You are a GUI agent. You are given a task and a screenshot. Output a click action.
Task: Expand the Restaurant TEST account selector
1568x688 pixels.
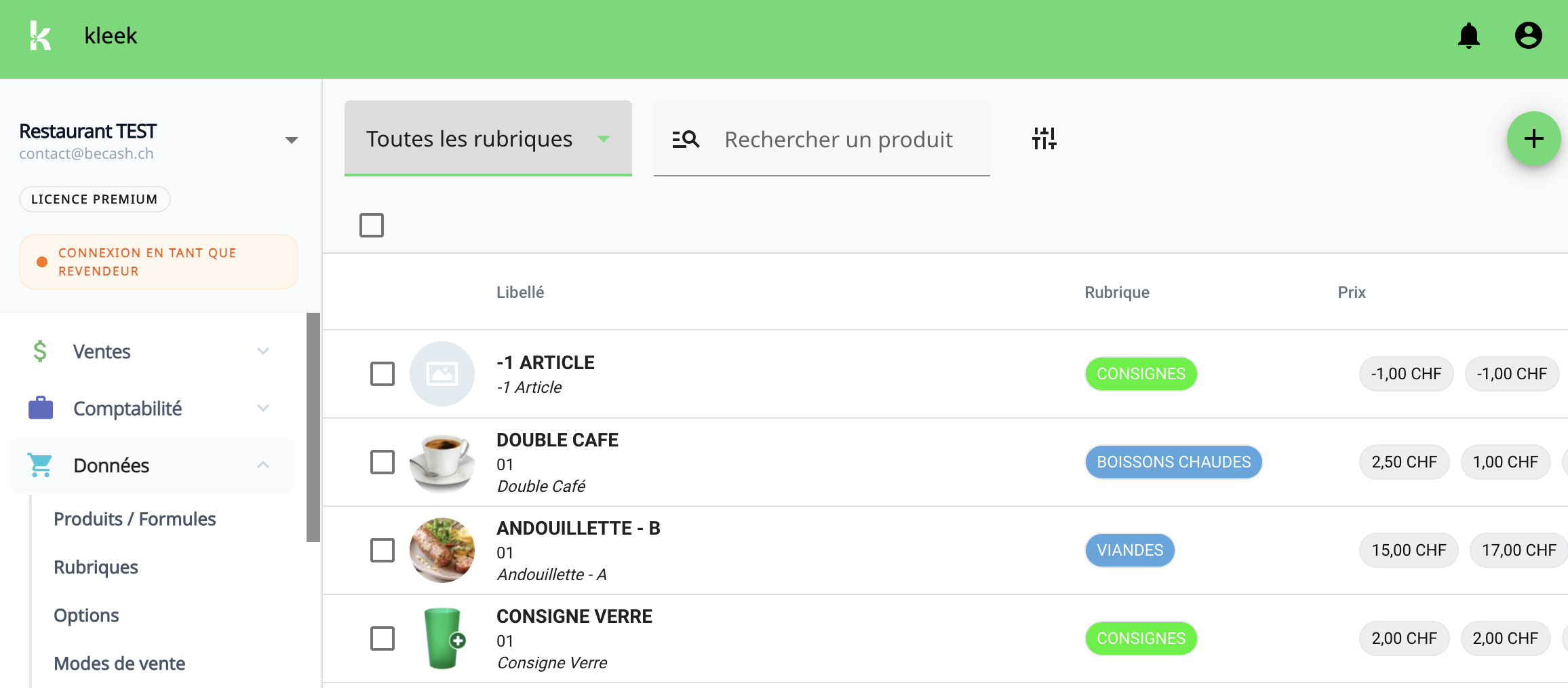pos(291,140)
